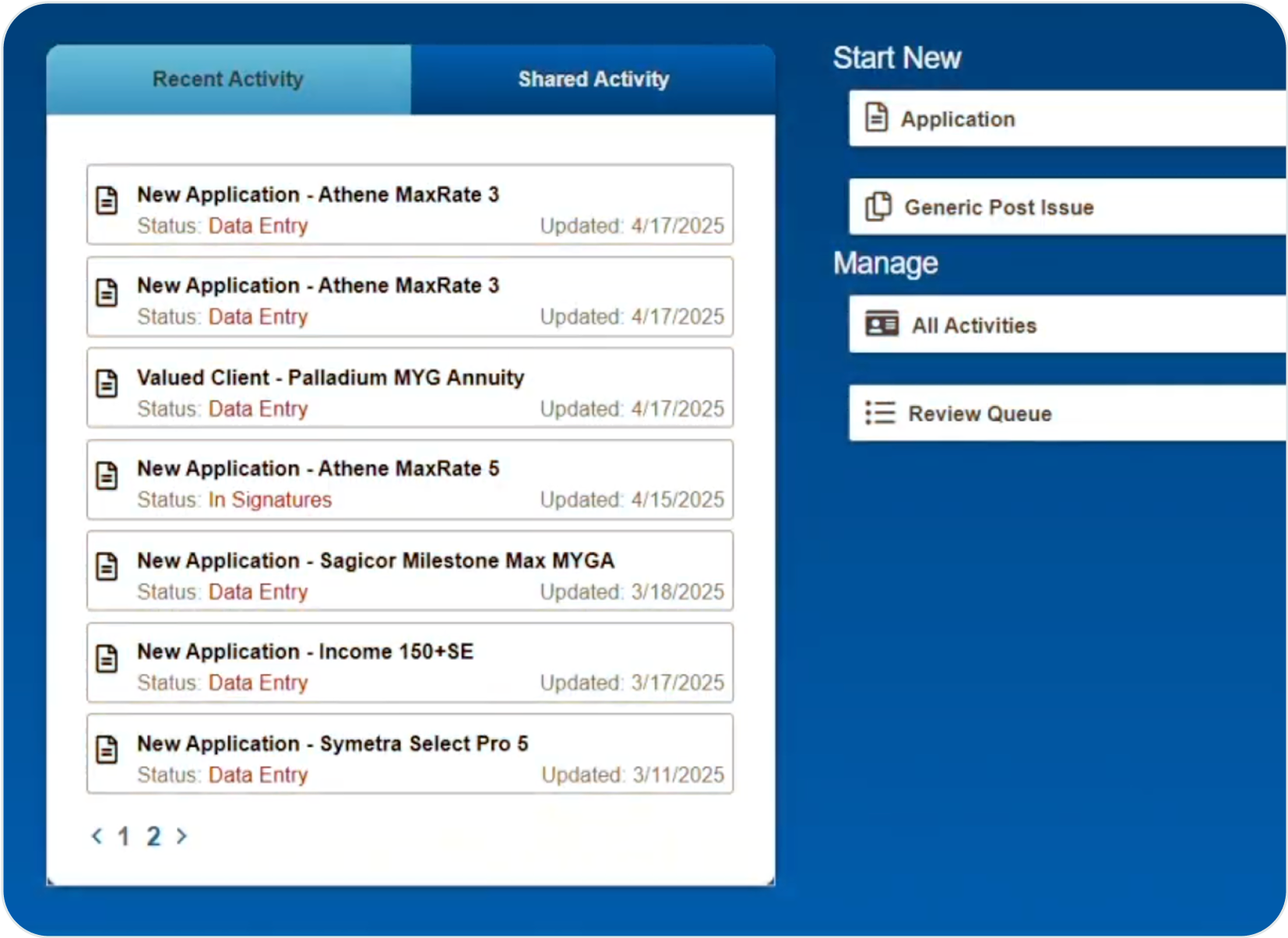
Task: Open All Activities under Manage
Action: [x=1068, y=324]
